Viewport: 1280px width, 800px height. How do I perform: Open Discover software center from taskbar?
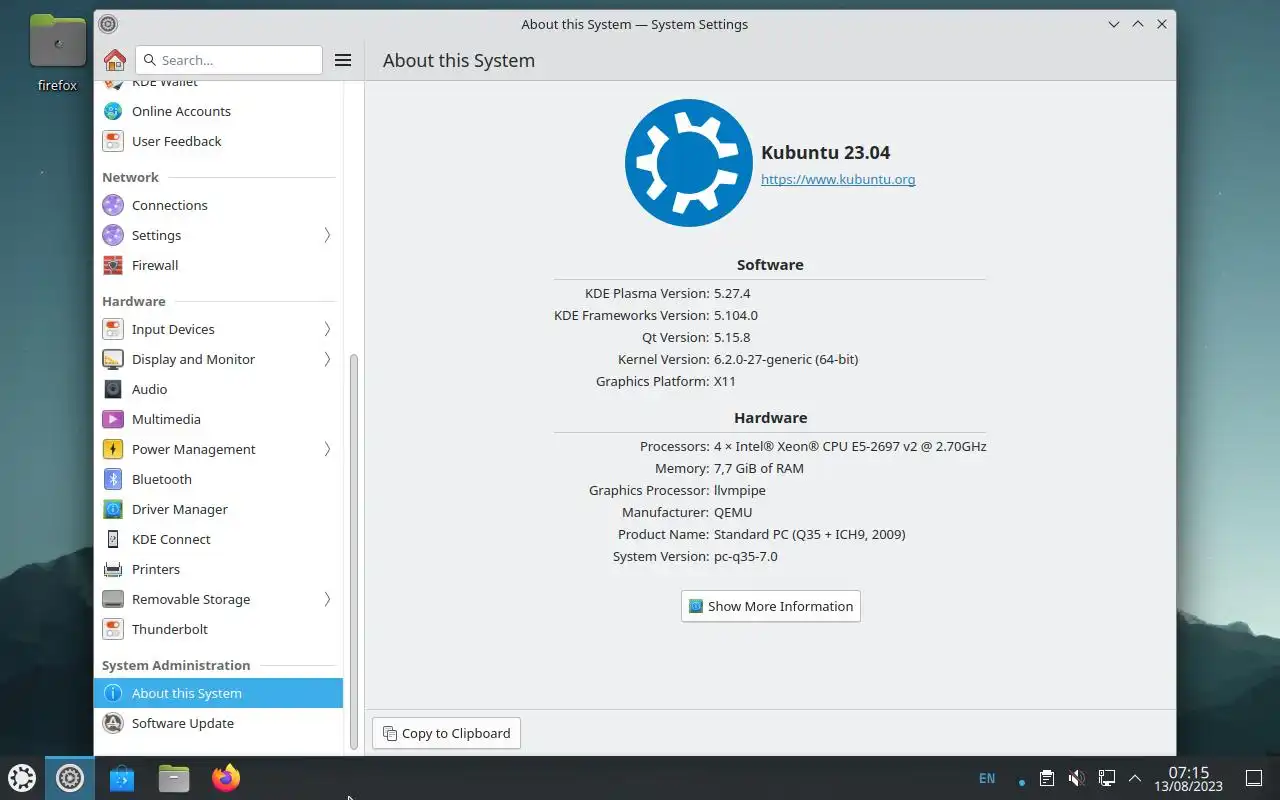tap(122, 778)
